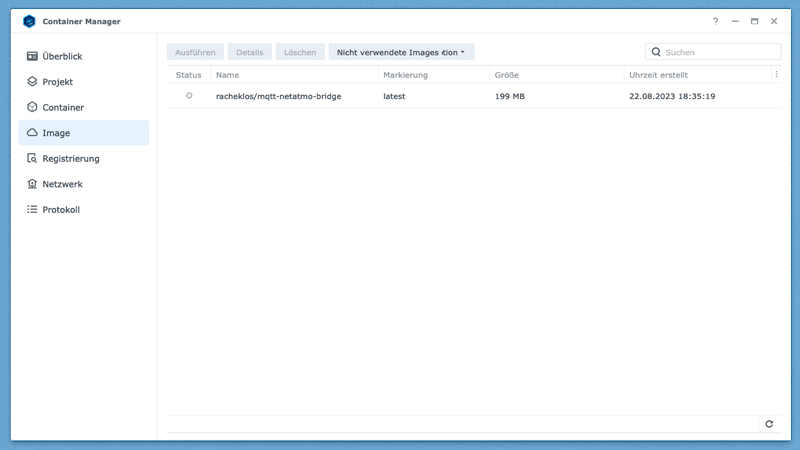
Task: Click the Netzwerk house icon
Action: pos(32,184)
